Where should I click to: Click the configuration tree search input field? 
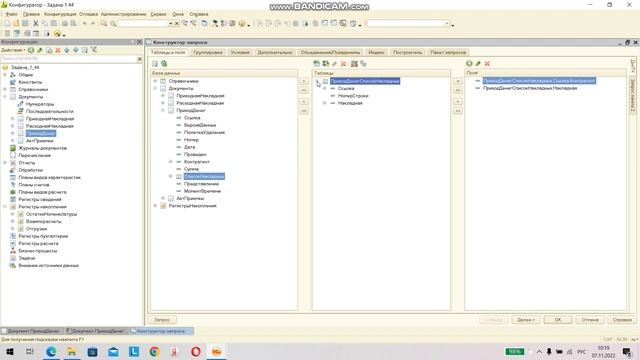(69, 59)
